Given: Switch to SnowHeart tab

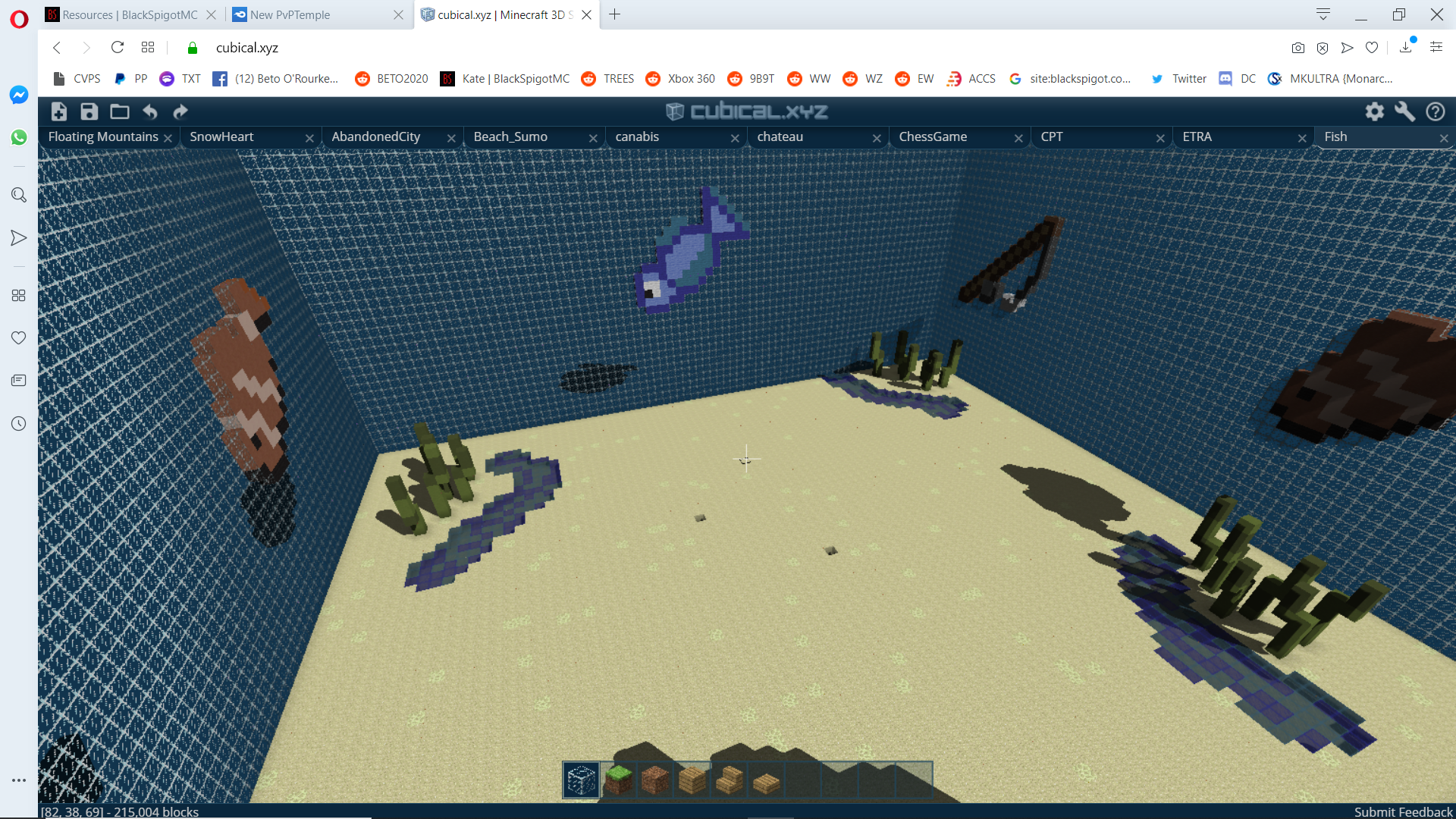Looking at the screenshot, I should 250,136.
